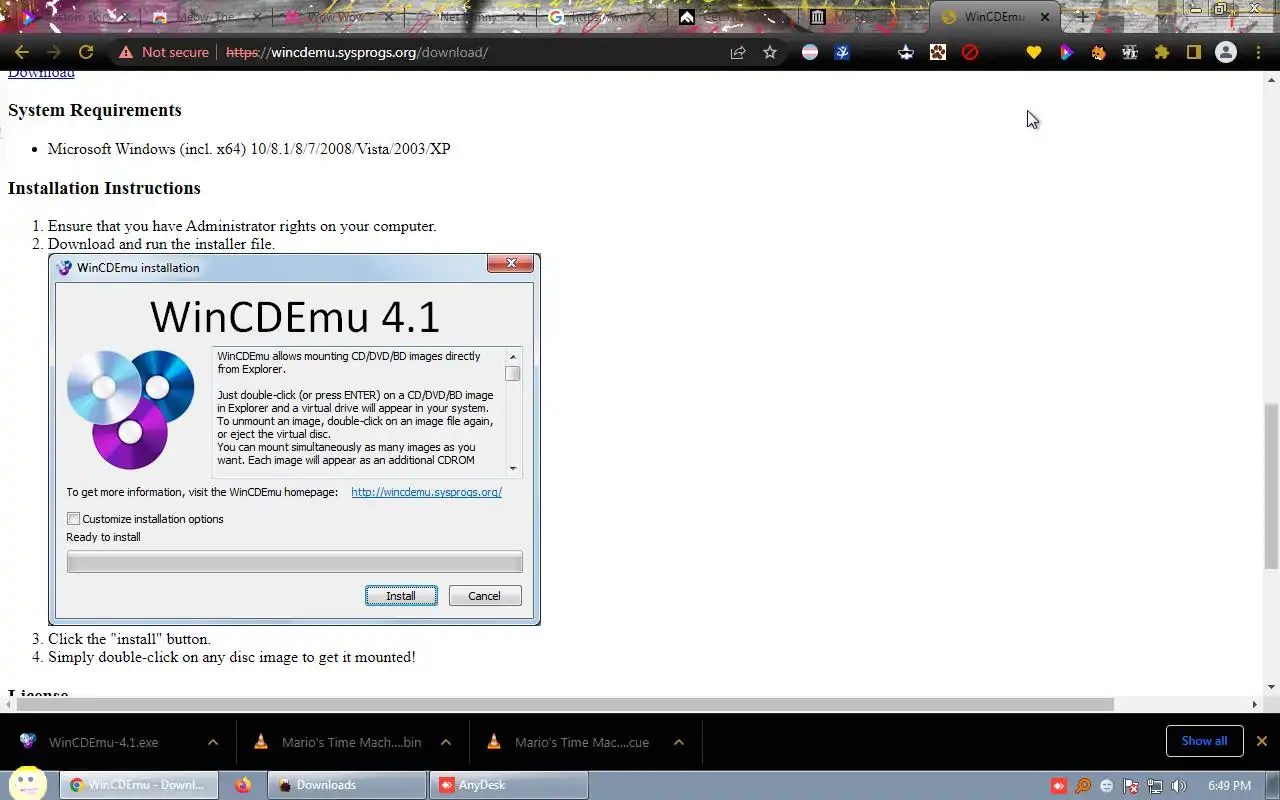
Task: Reload the current page
Action: point(86,52)
